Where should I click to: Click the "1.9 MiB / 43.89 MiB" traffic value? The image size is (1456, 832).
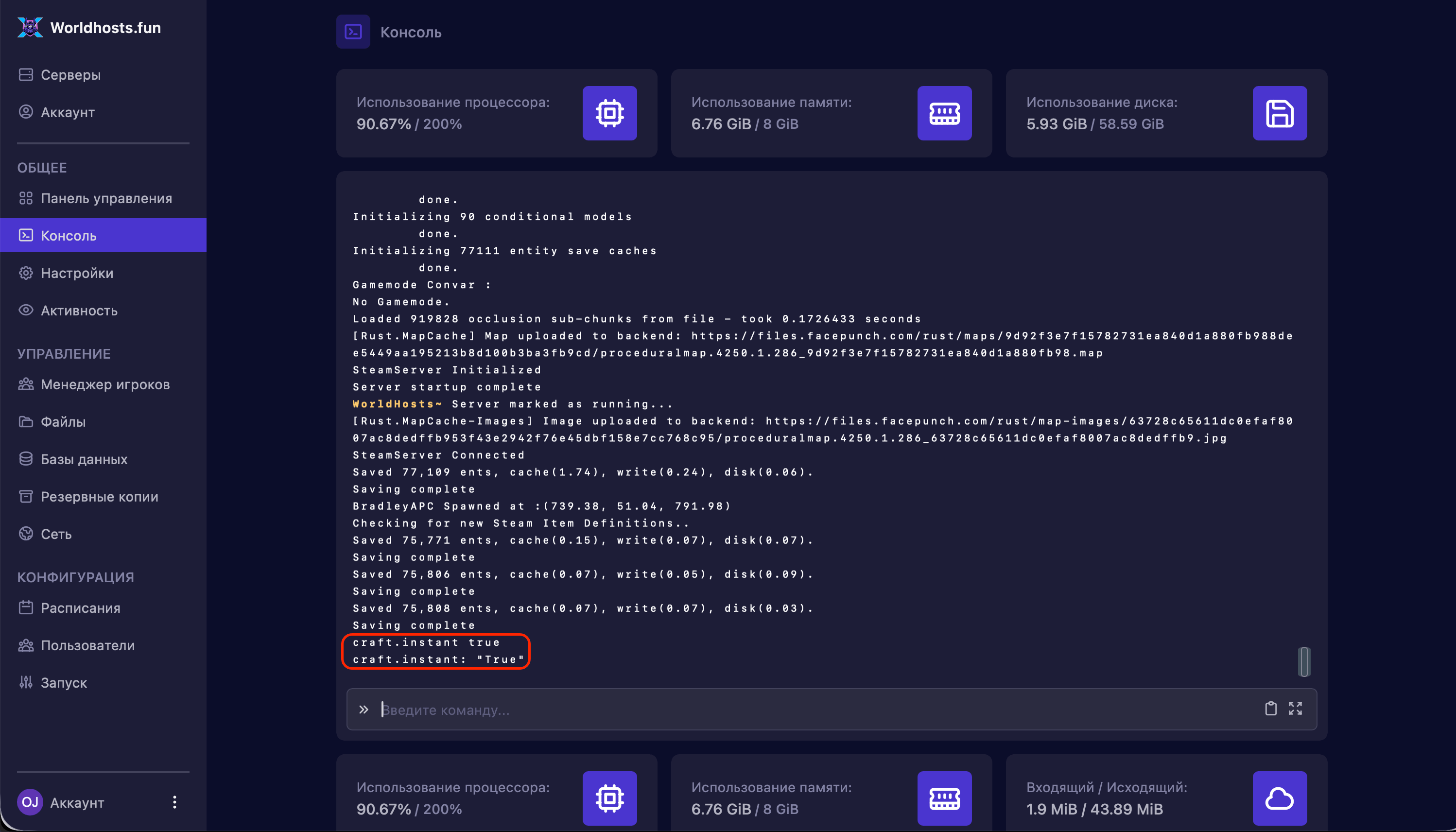[x=1095, y=809]
